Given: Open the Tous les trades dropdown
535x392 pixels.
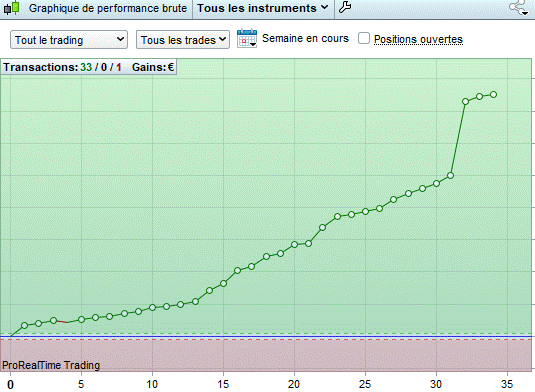Looking at the screenshot, I should (x=183, y=40).
